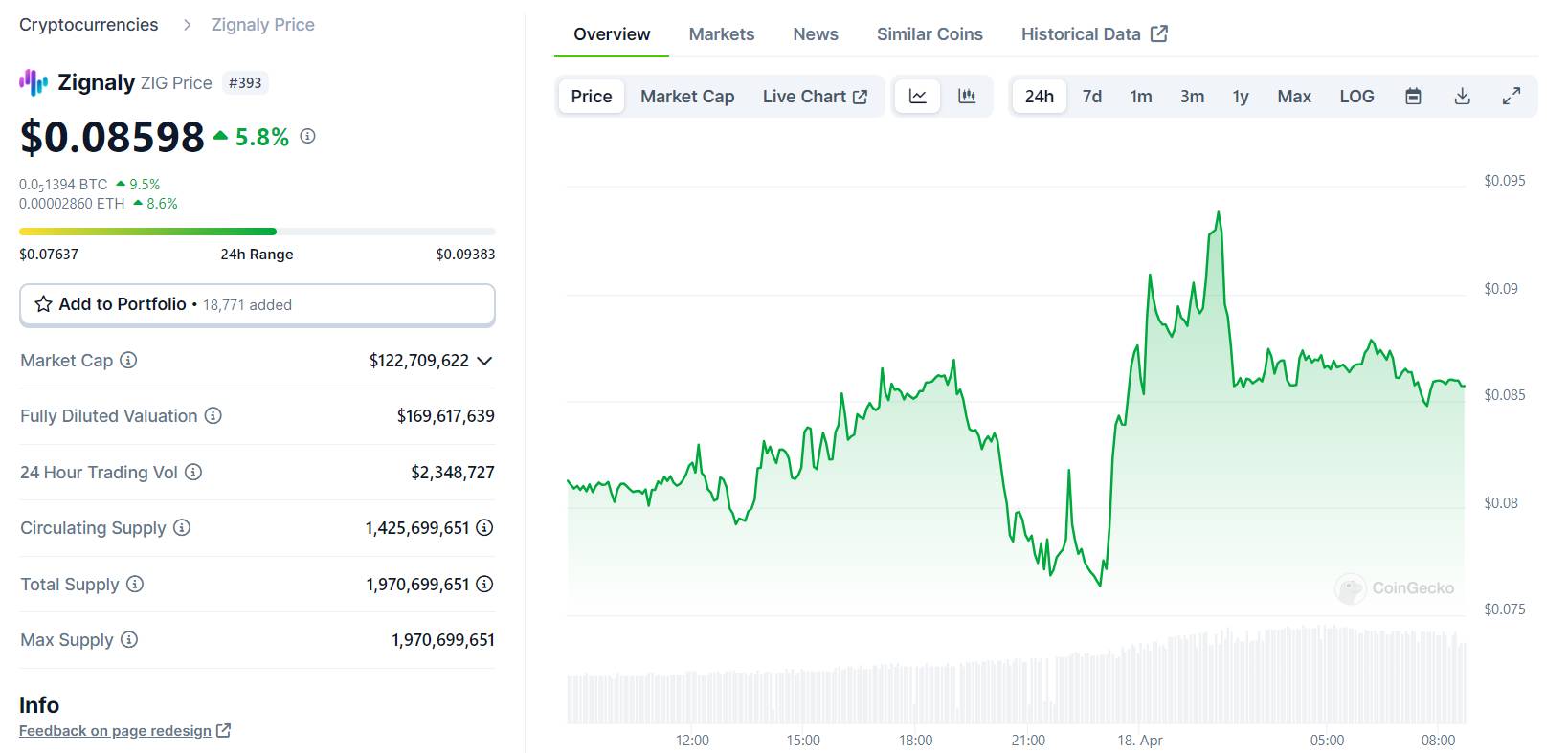This screenshot has width=1568, height=753.
Task: Open the calendar date range picker
Action: pos(1413,96)
